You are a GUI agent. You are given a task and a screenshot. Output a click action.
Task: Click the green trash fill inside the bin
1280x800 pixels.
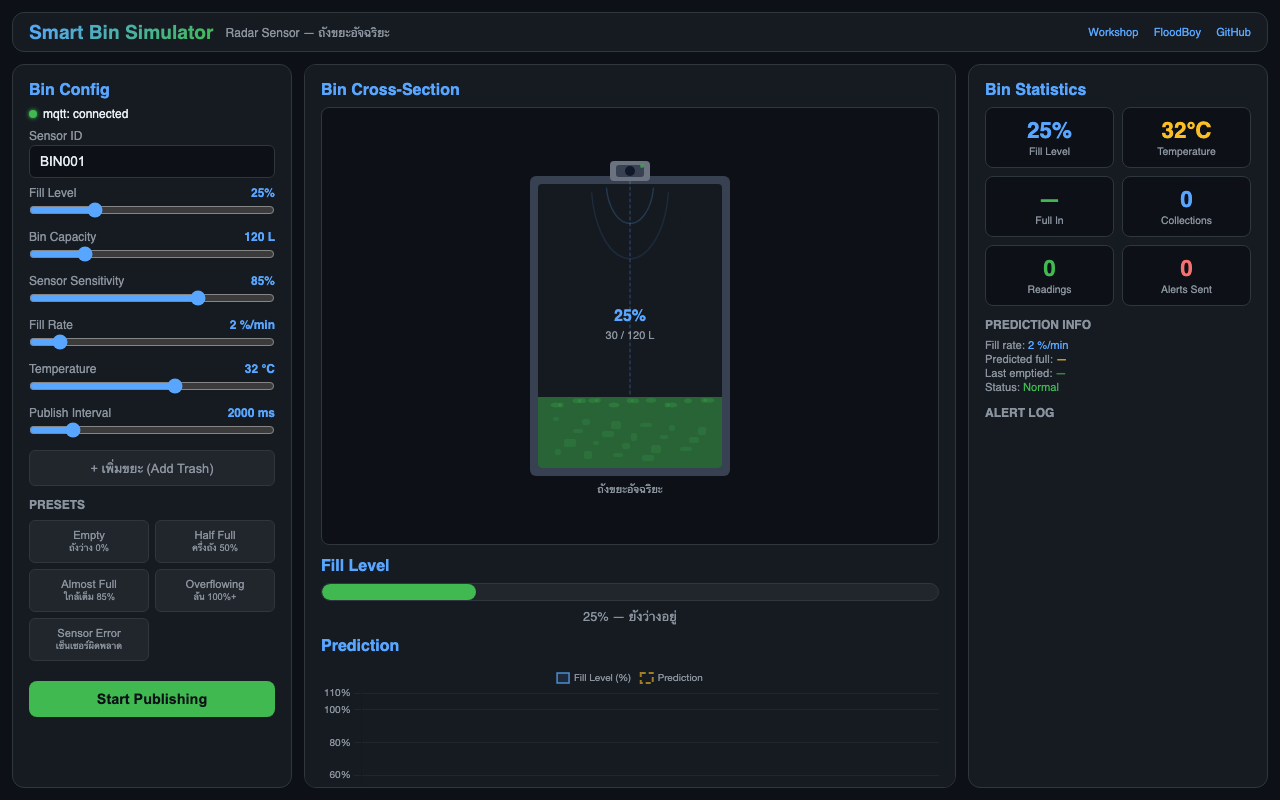(630, 432)
